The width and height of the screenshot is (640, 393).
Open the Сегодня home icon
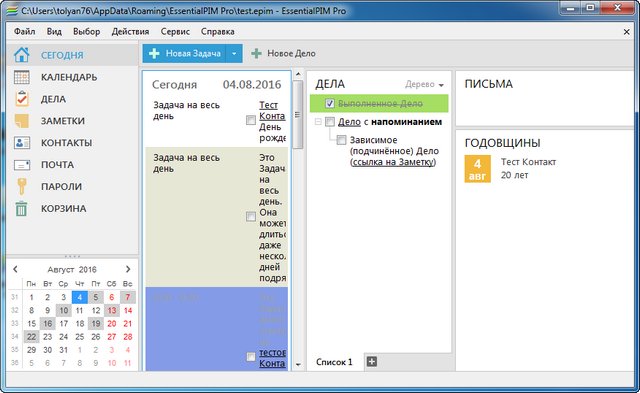click(22, 55)
